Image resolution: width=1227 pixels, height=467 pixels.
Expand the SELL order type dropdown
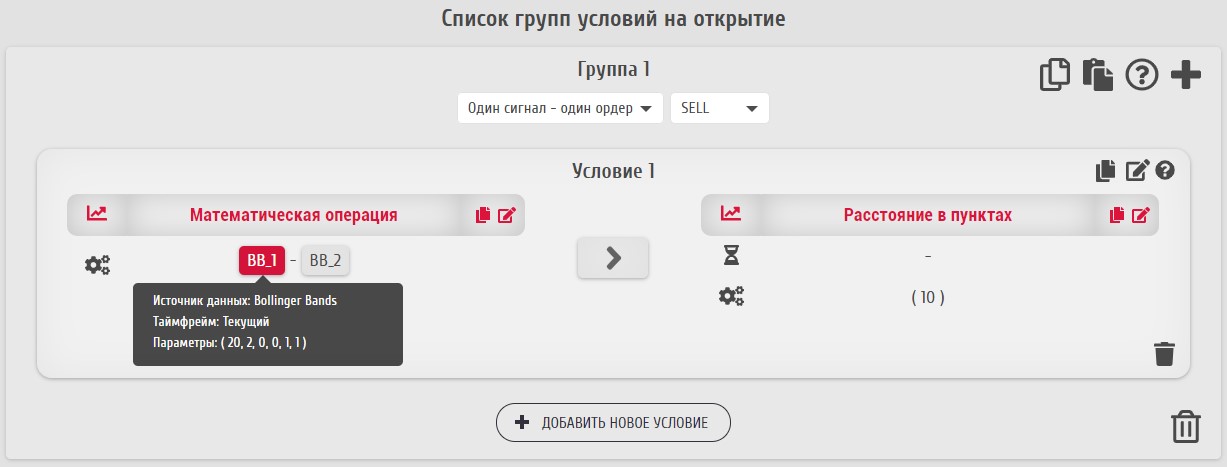[x=719, y=109]
